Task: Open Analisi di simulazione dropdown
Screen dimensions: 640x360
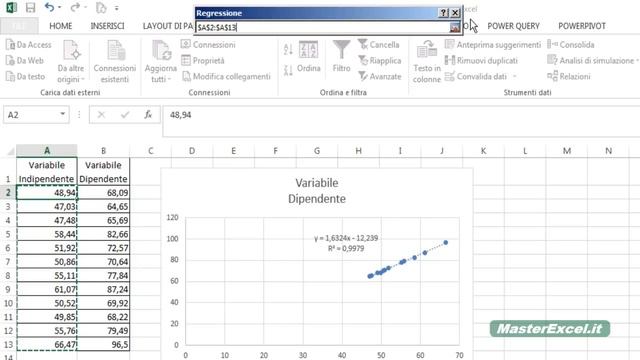Action: 592,60
